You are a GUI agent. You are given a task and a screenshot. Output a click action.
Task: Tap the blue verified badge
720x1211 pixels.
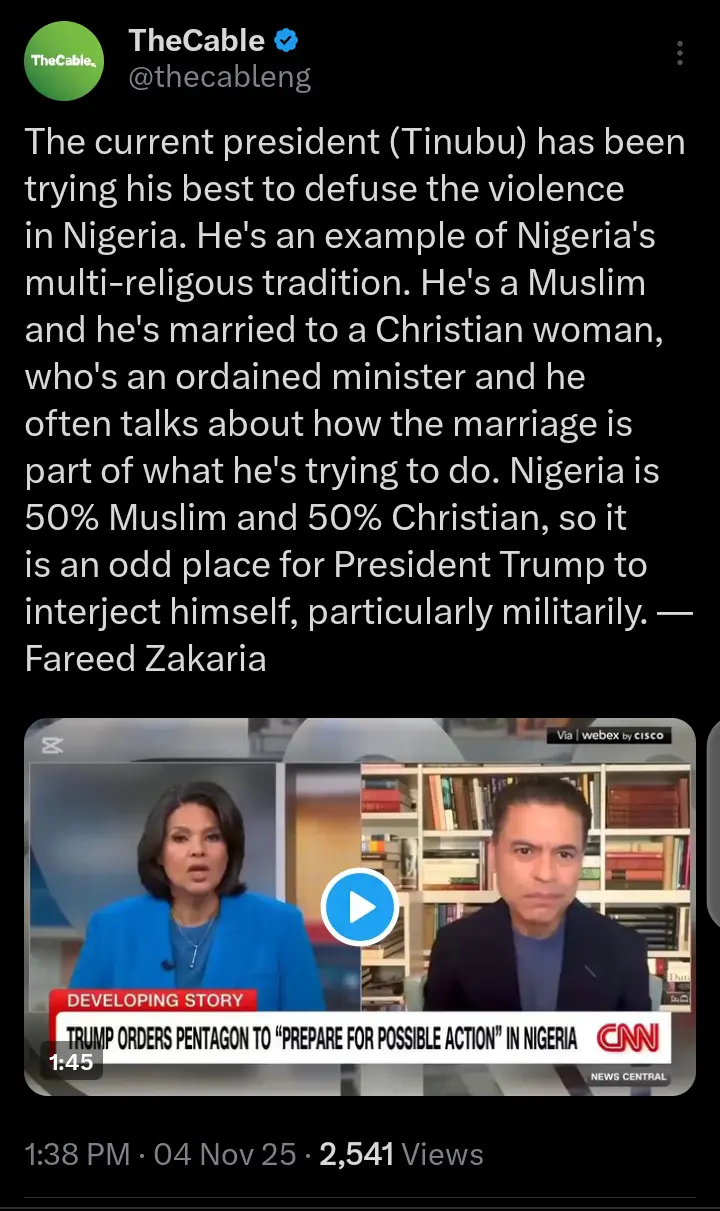(286, 41)
